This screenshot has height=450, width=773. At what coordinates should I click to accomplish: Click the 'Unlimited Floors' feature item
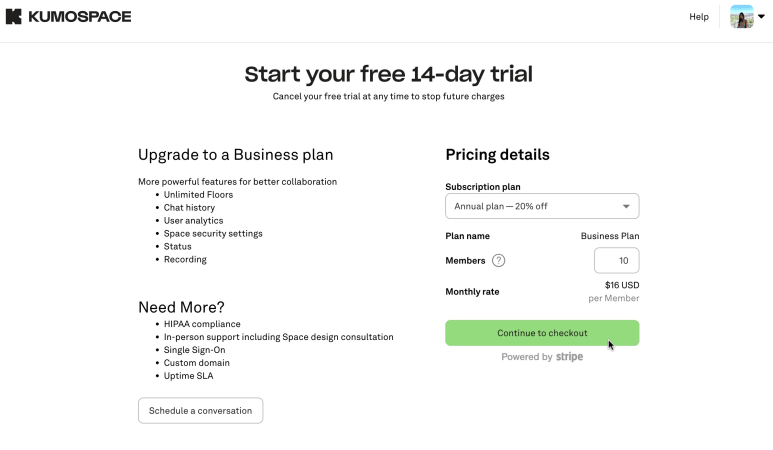pyautogui.click(x=198, y=195)
